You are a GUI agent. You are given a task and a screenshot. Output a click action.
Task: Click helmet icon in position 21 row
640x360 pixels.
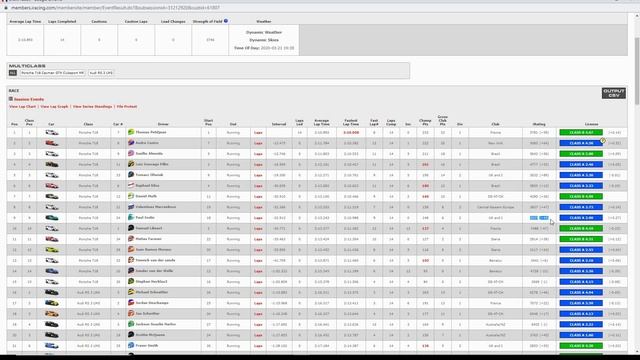(131, 345)
